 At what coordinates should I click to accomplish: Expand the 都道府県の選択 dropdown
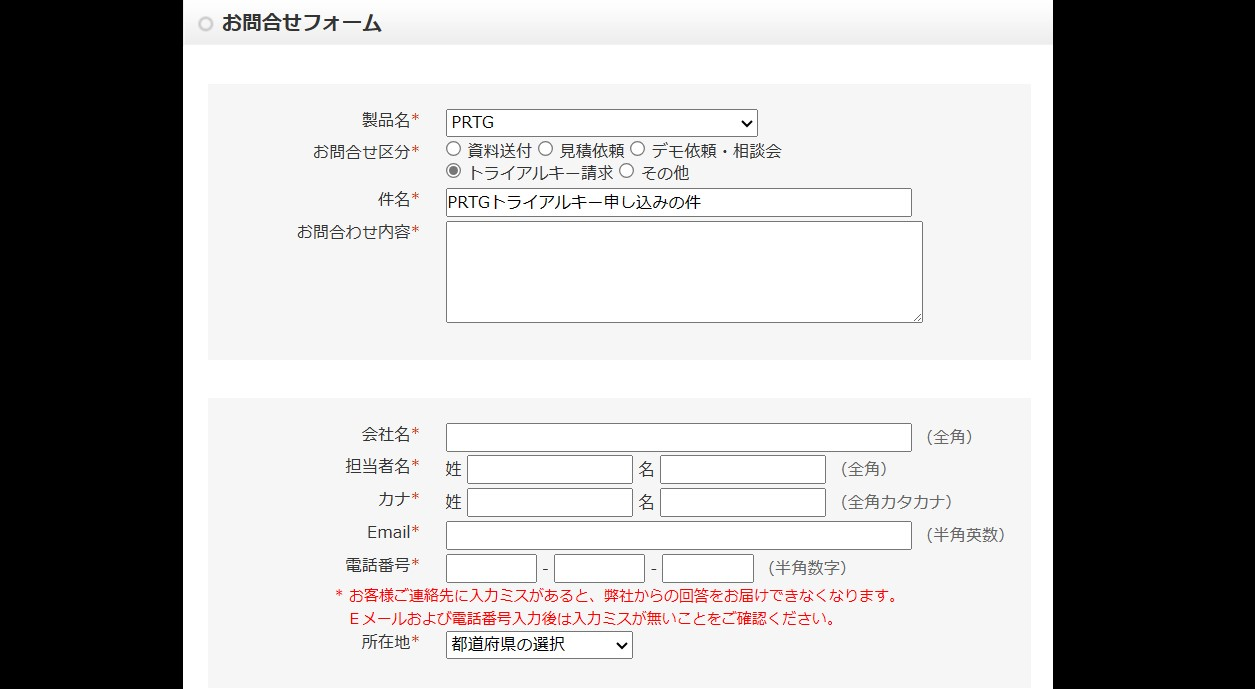click(539, 645)
